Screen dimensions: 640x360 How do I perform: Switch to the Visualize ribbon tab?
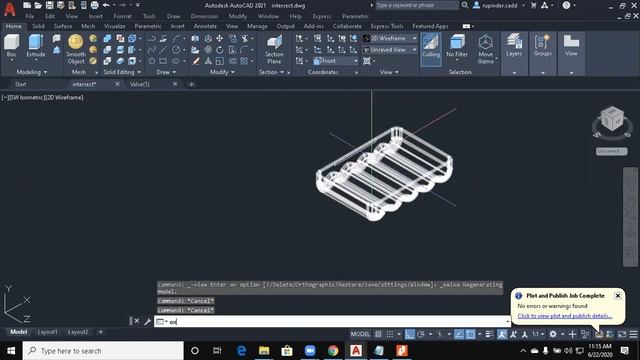tap(115, 26)
